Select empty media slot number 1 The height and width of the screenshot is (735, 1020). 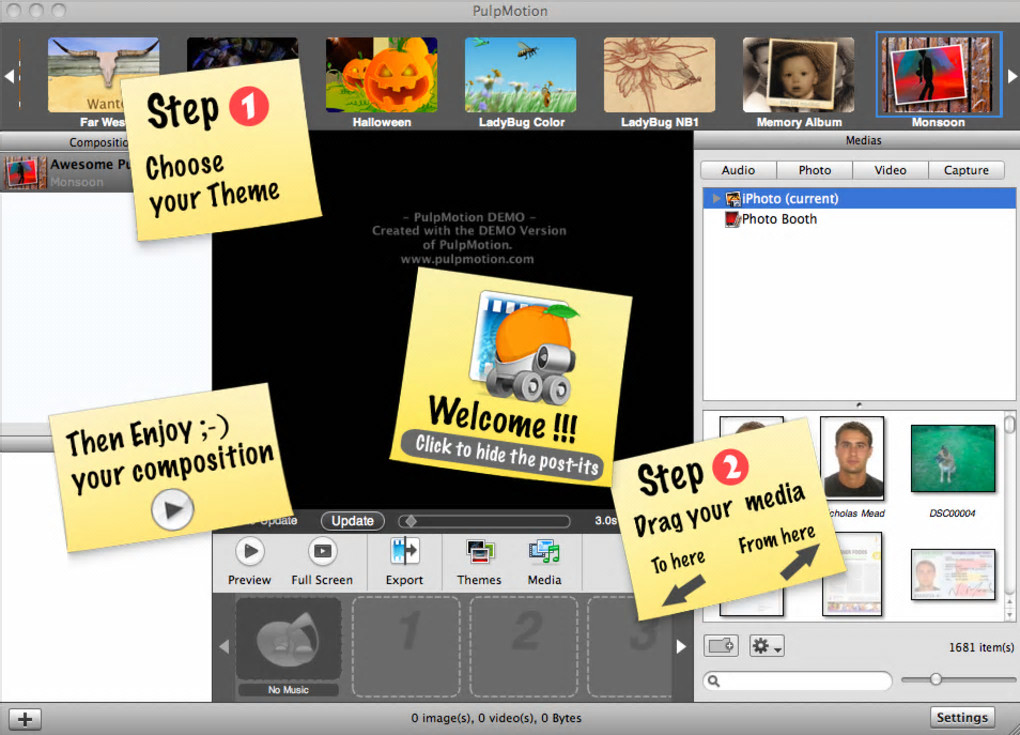pyautogui.click(x=407, y=647)
